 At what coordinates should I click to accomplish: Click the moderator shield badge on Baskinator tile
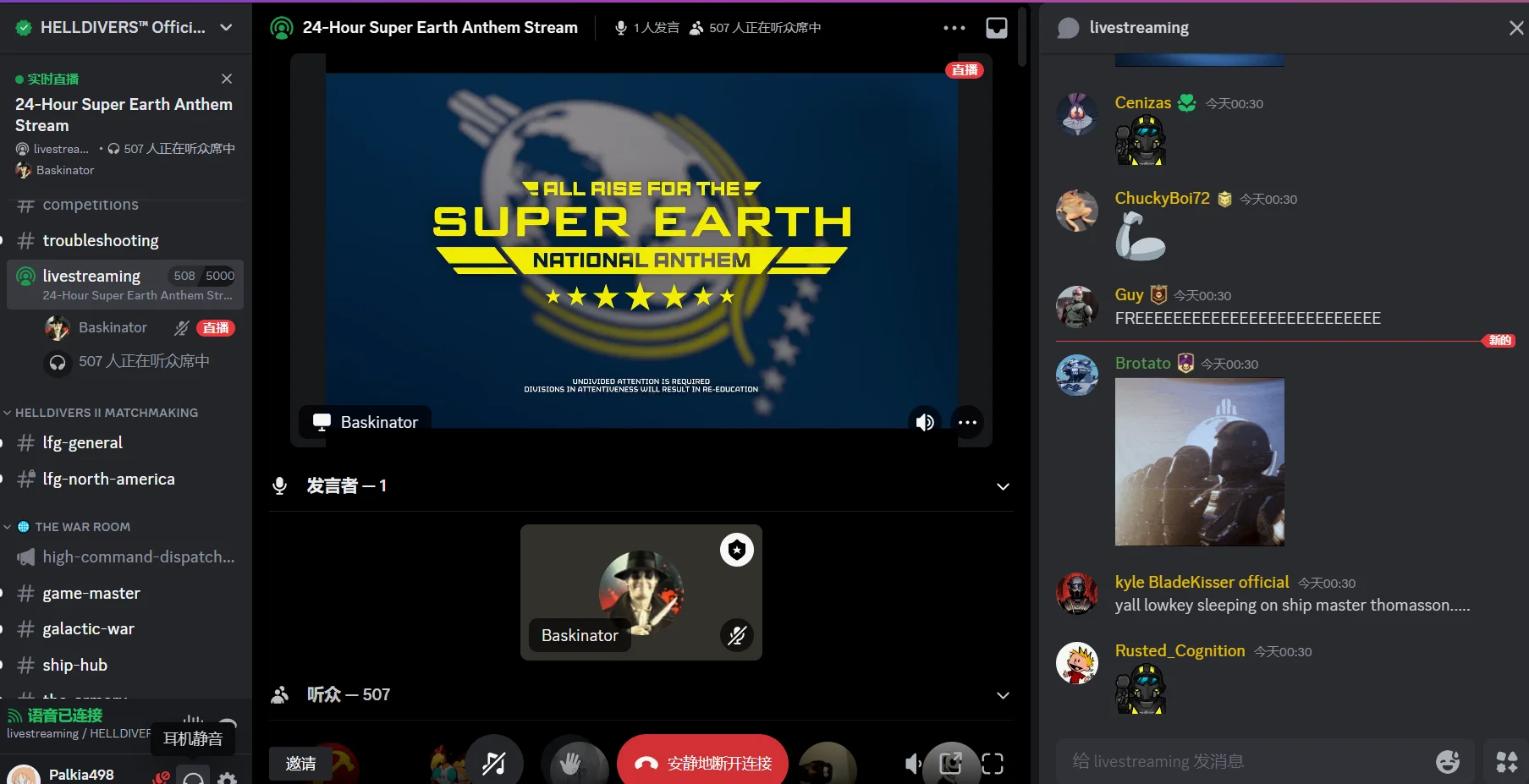pos(737,550)
